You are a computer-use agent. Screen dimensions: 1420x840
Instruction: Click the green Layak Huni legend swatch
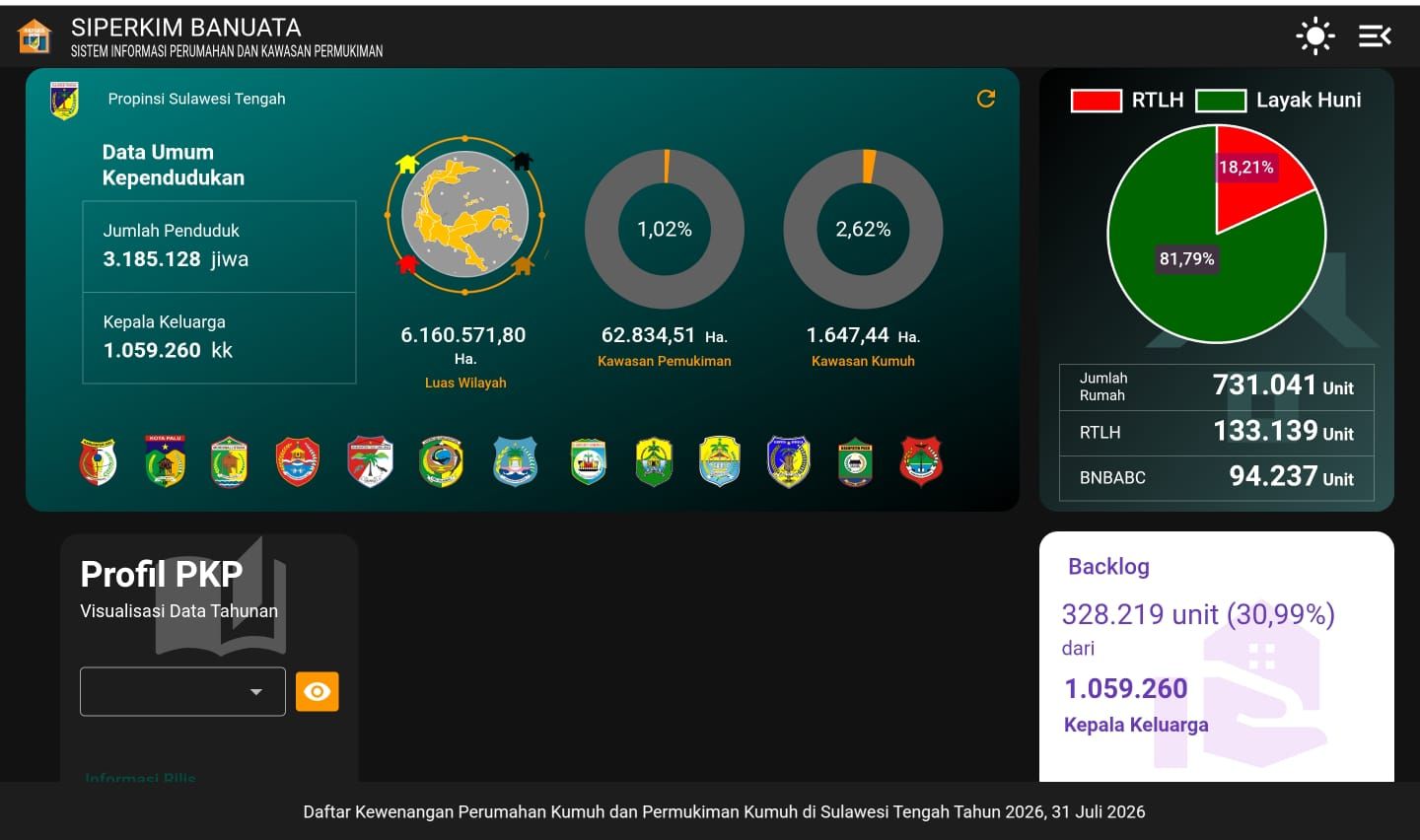1221,101
